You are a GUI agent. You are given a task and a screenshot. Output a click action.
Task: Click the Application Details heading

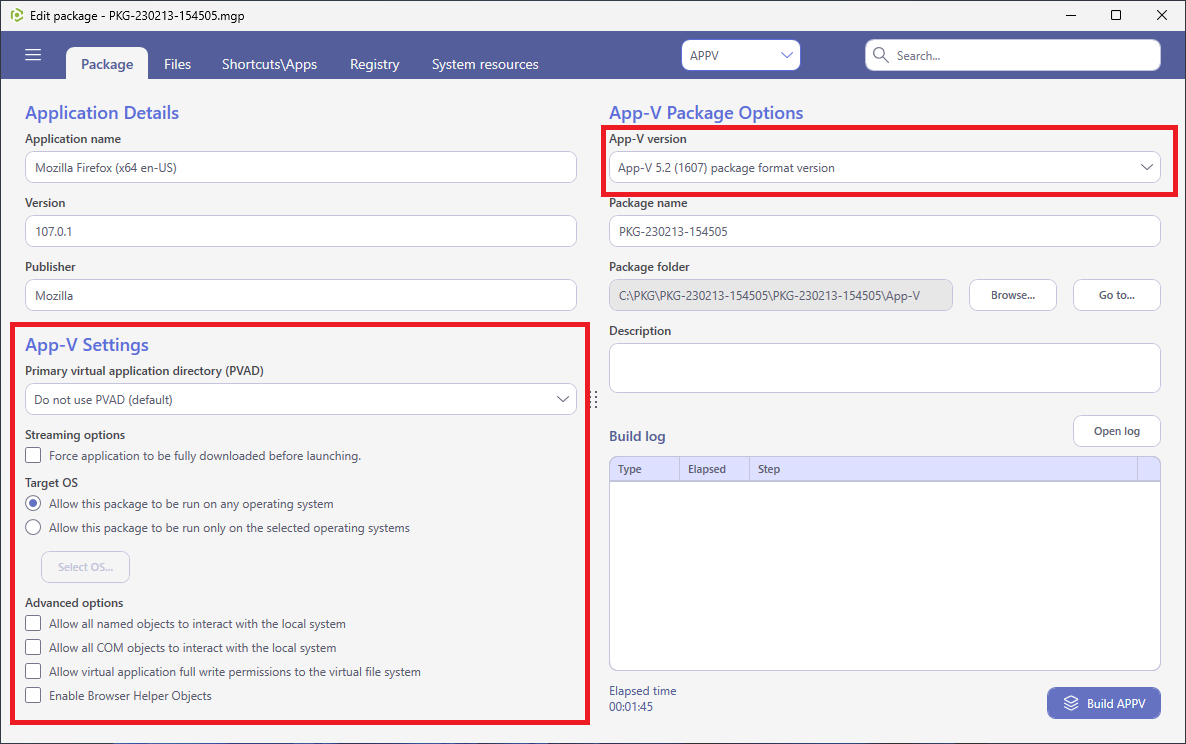[x=102, y=113]
